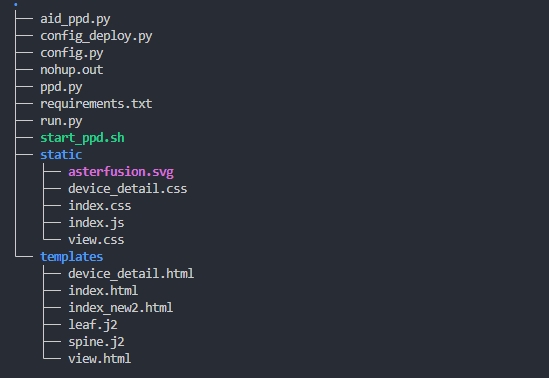Select config_deploy.py in the tree
The height and width of the screenshot is (378, 549).
click(x=96, y=36)
